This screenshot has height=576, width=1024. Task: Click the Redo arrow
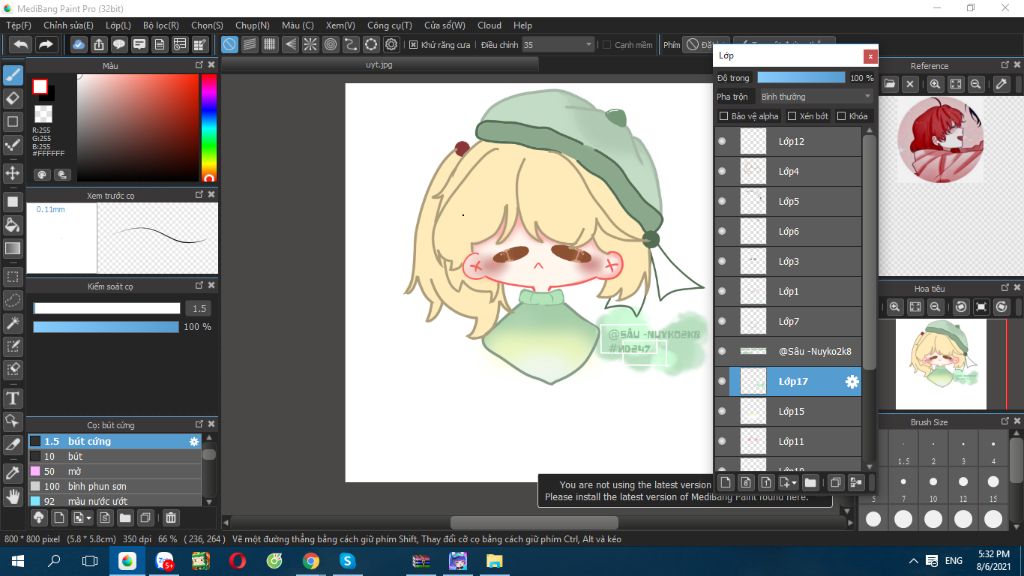(x=46, y=44)
